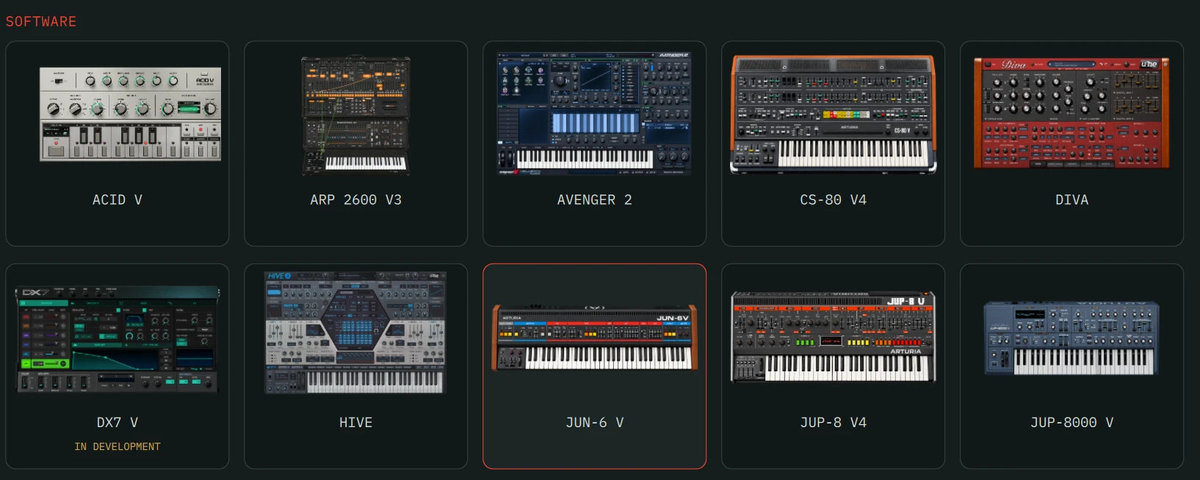Screen dimensions: 1200x480
Task: Select the JUP-8000 V thumbnail
Action: [x=1072, y=338]
